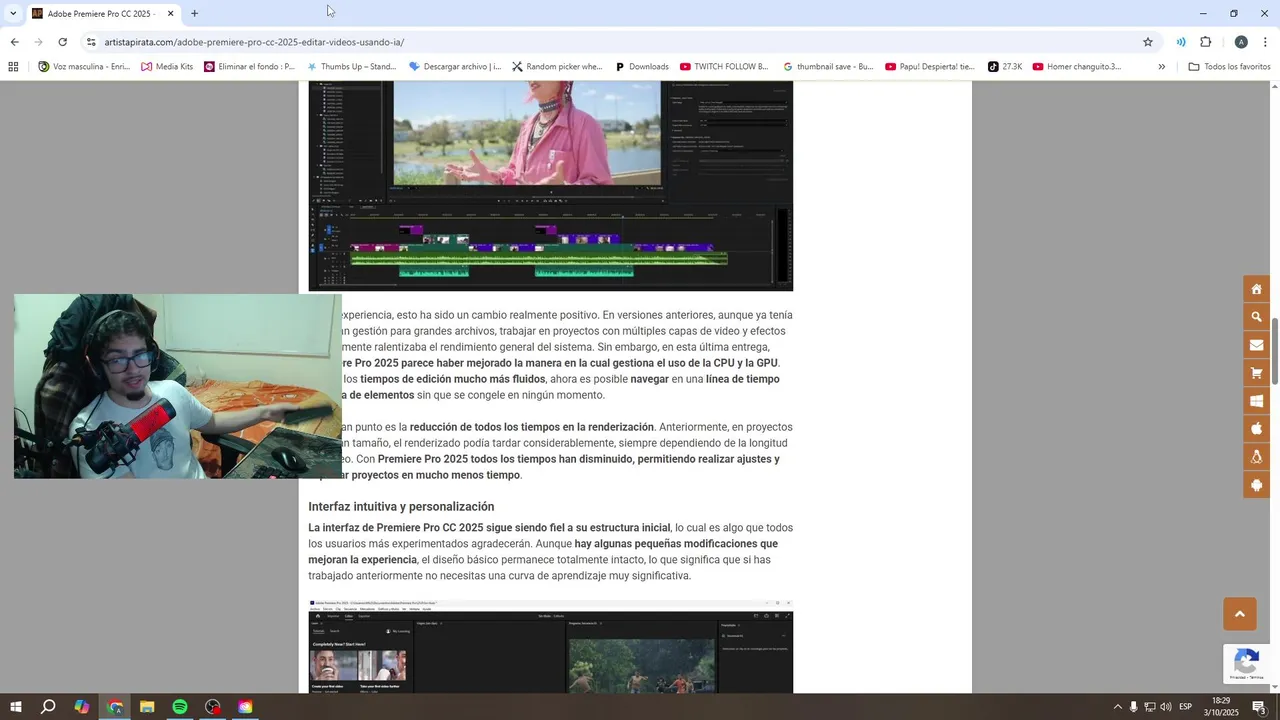Open the Windows category sidebar icon
The image size is (1280, 720).
[1256, 401]
